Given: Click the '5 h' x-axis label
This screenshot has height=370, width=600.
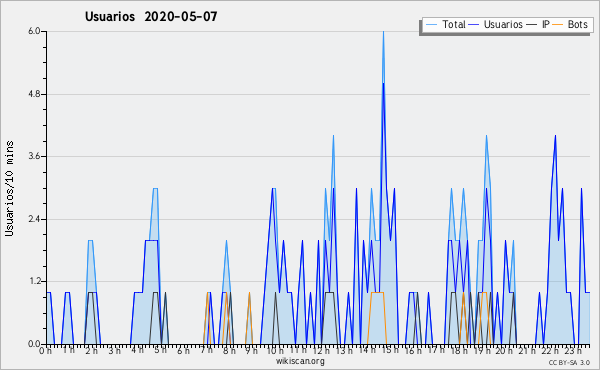Looking at the screenshot, I should 160,350.
